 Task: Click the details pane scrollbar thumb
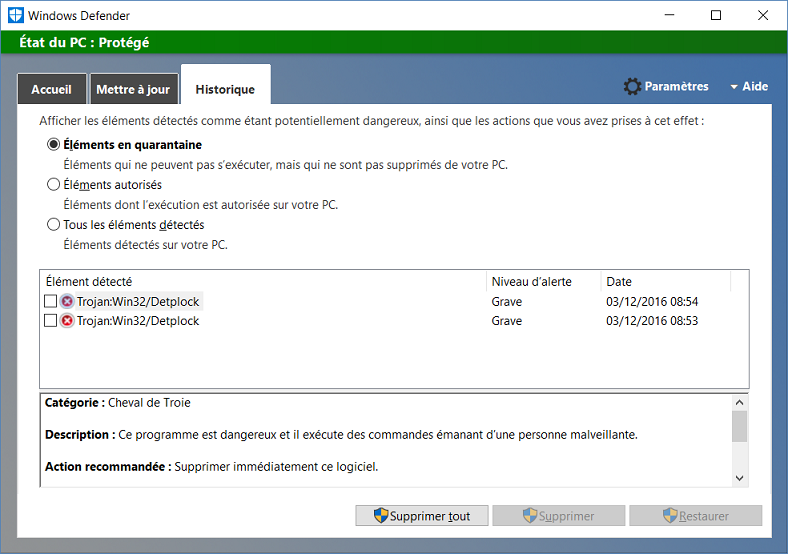[739, 426]
